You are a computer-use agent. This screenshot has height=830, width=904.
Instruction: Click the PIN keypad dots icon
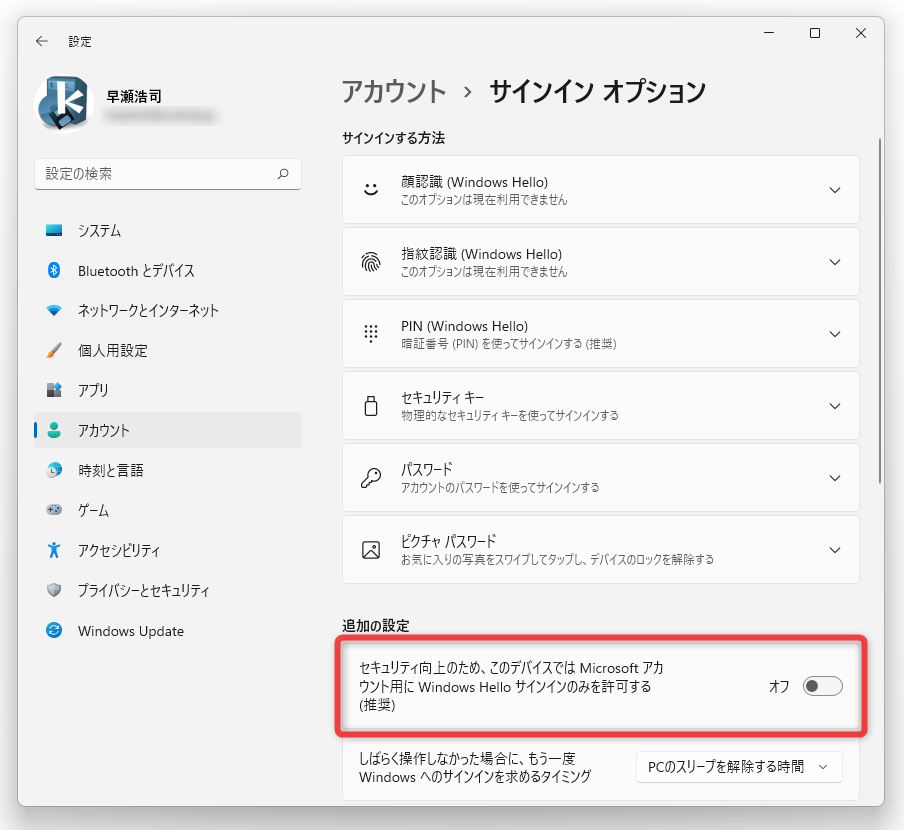371,334
